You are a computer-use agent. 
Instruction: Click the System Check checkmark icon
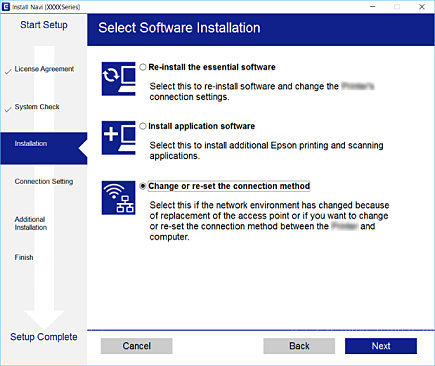point(8,110)
